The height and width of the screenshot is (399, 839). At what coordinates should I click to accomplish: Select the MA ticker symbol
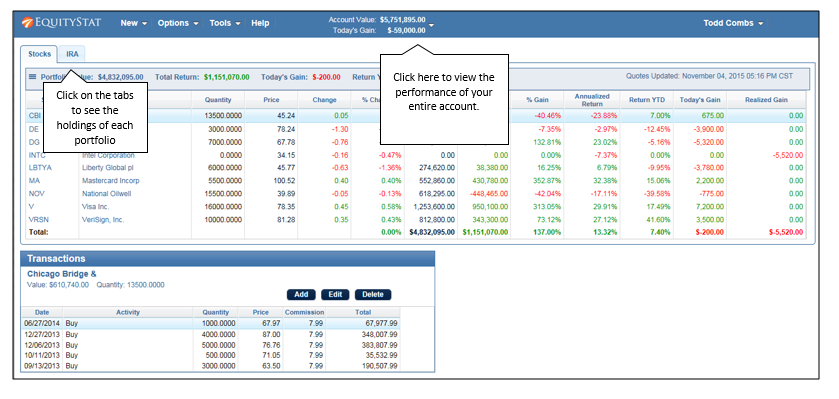33,180
